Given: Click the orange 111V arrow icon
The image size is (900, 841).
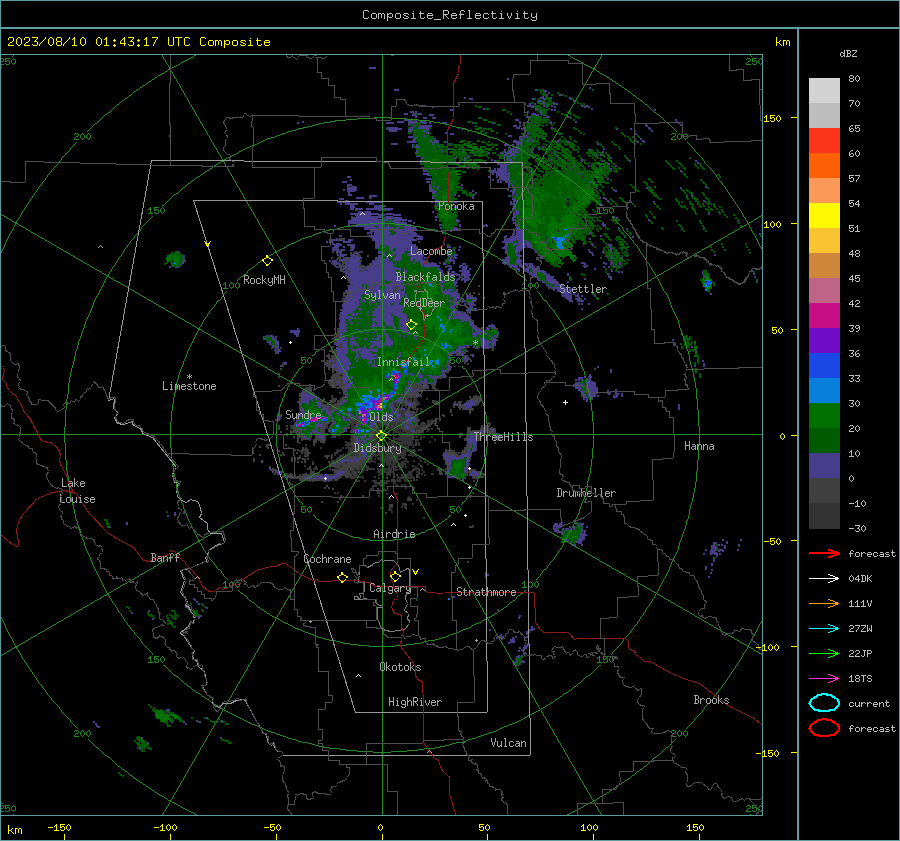Looking at the screenshot, I should point(824,603).
